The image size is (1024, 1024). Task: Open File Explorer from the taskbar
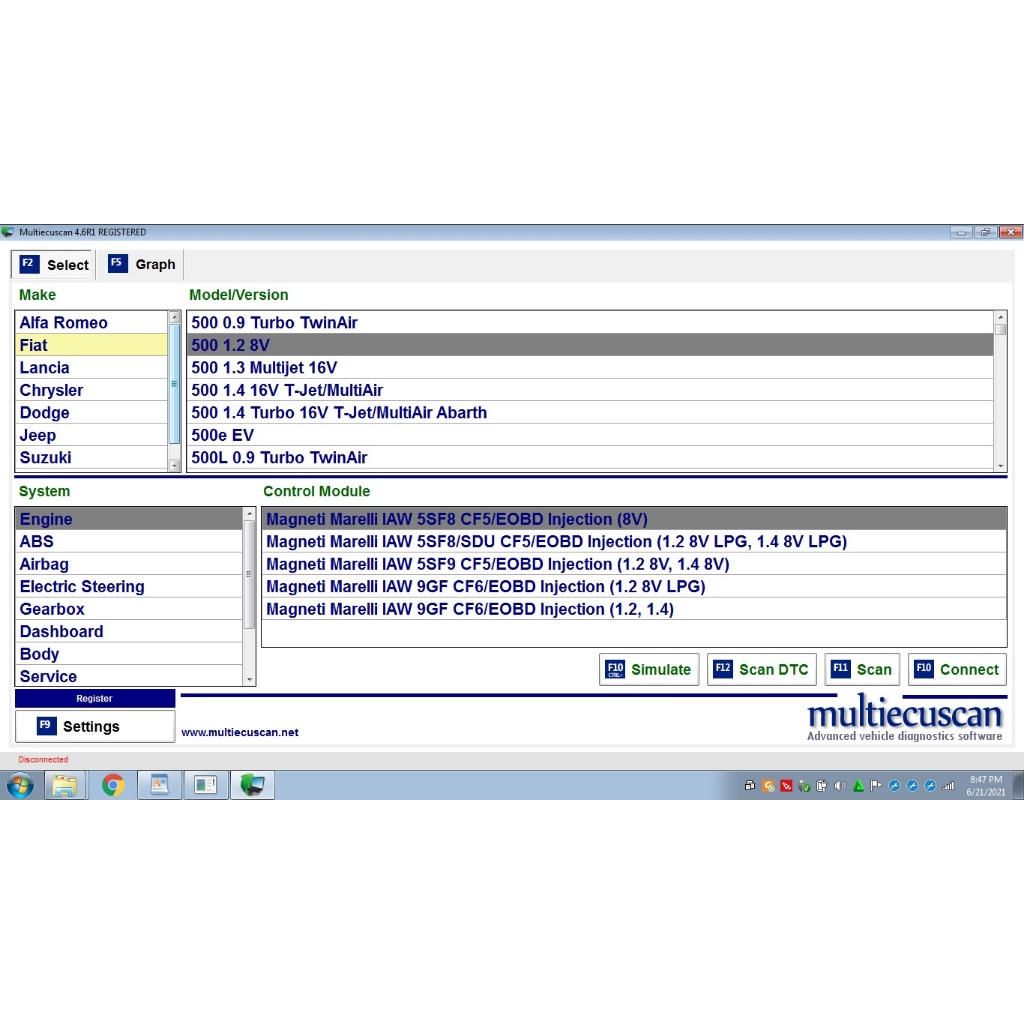coord(65,785)
